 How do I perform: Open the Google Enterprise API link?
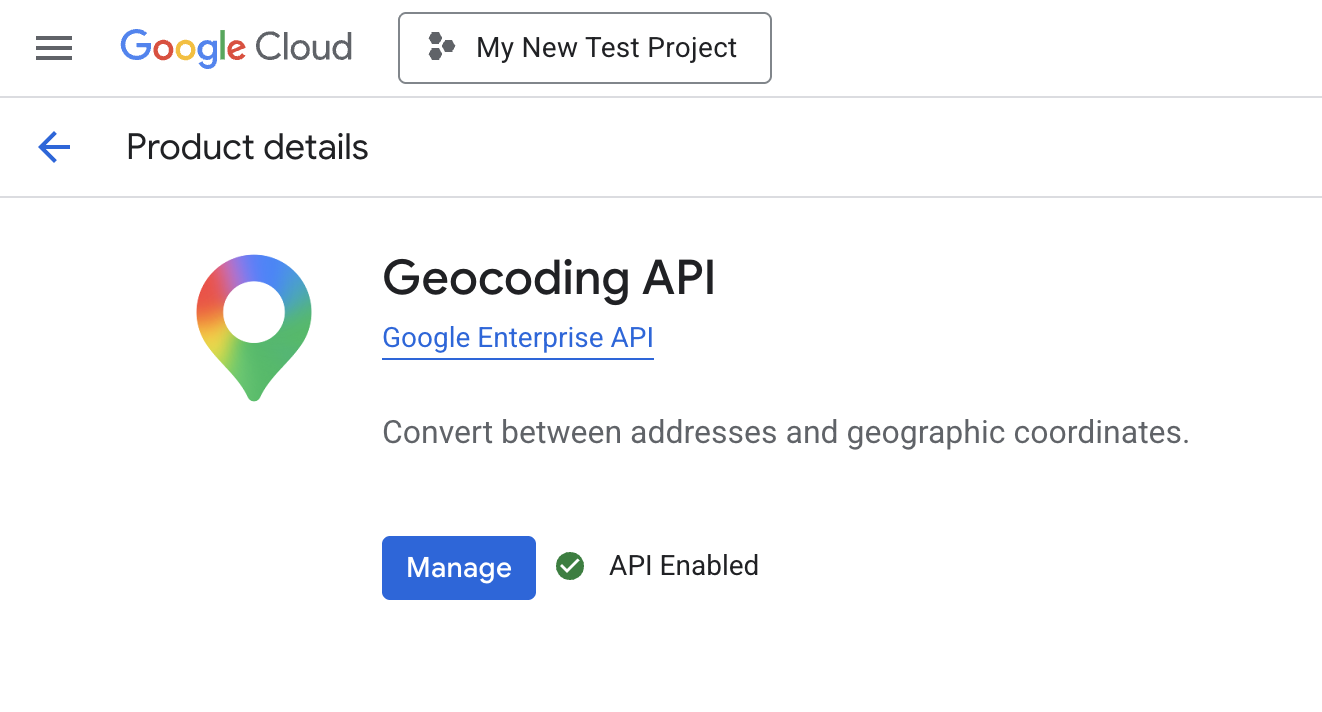[518, 338]
